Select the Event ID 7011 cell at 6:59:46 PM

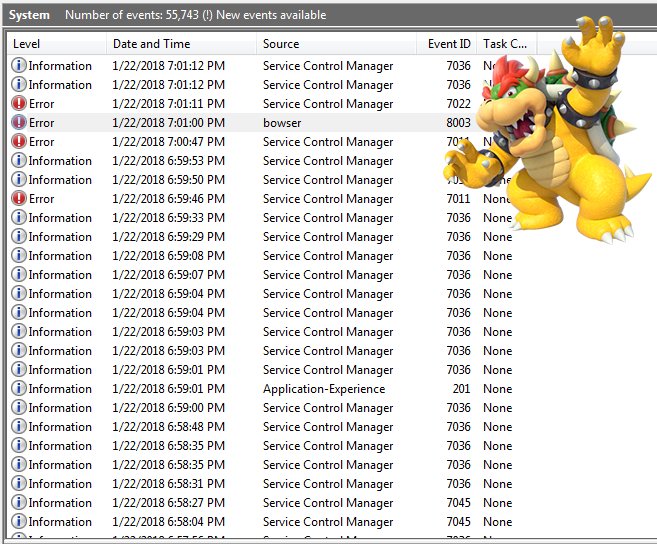[x=458, y=199]
